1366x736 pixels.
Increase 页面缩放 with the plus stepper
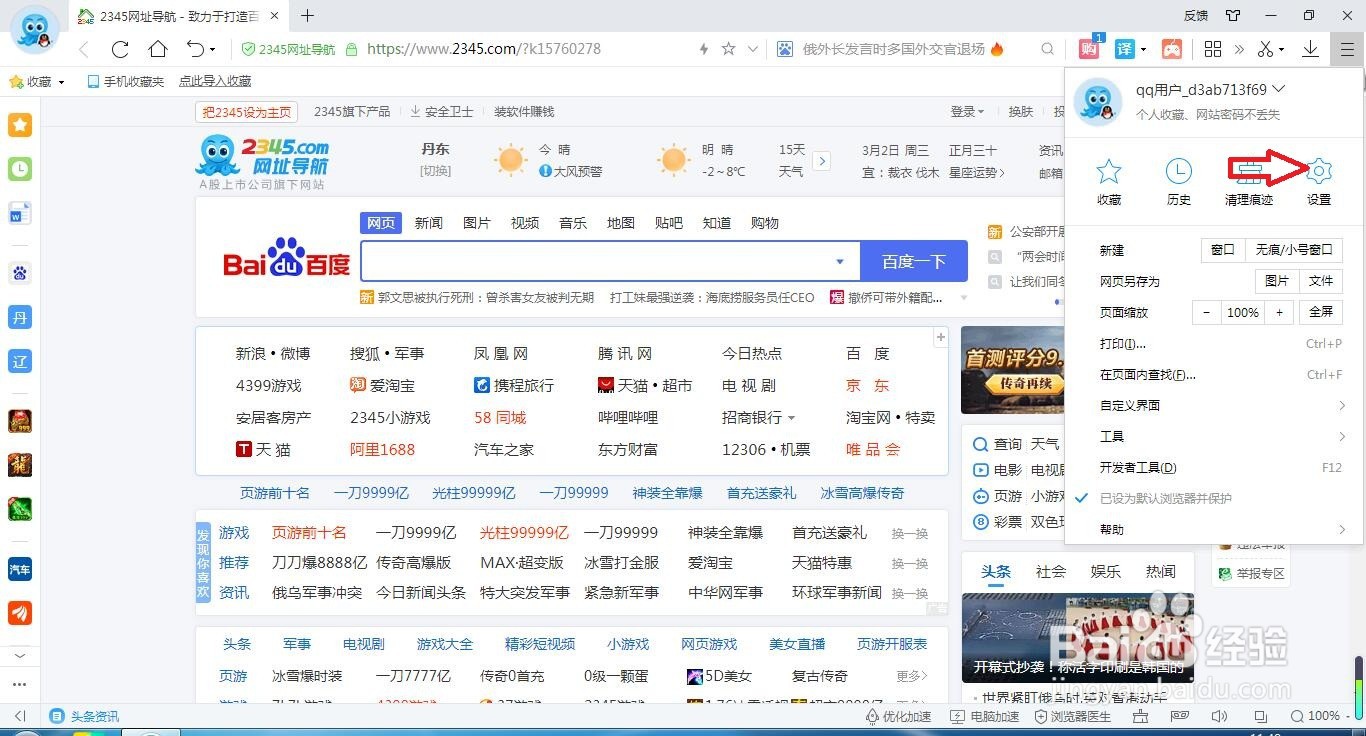click(1279, 312)
